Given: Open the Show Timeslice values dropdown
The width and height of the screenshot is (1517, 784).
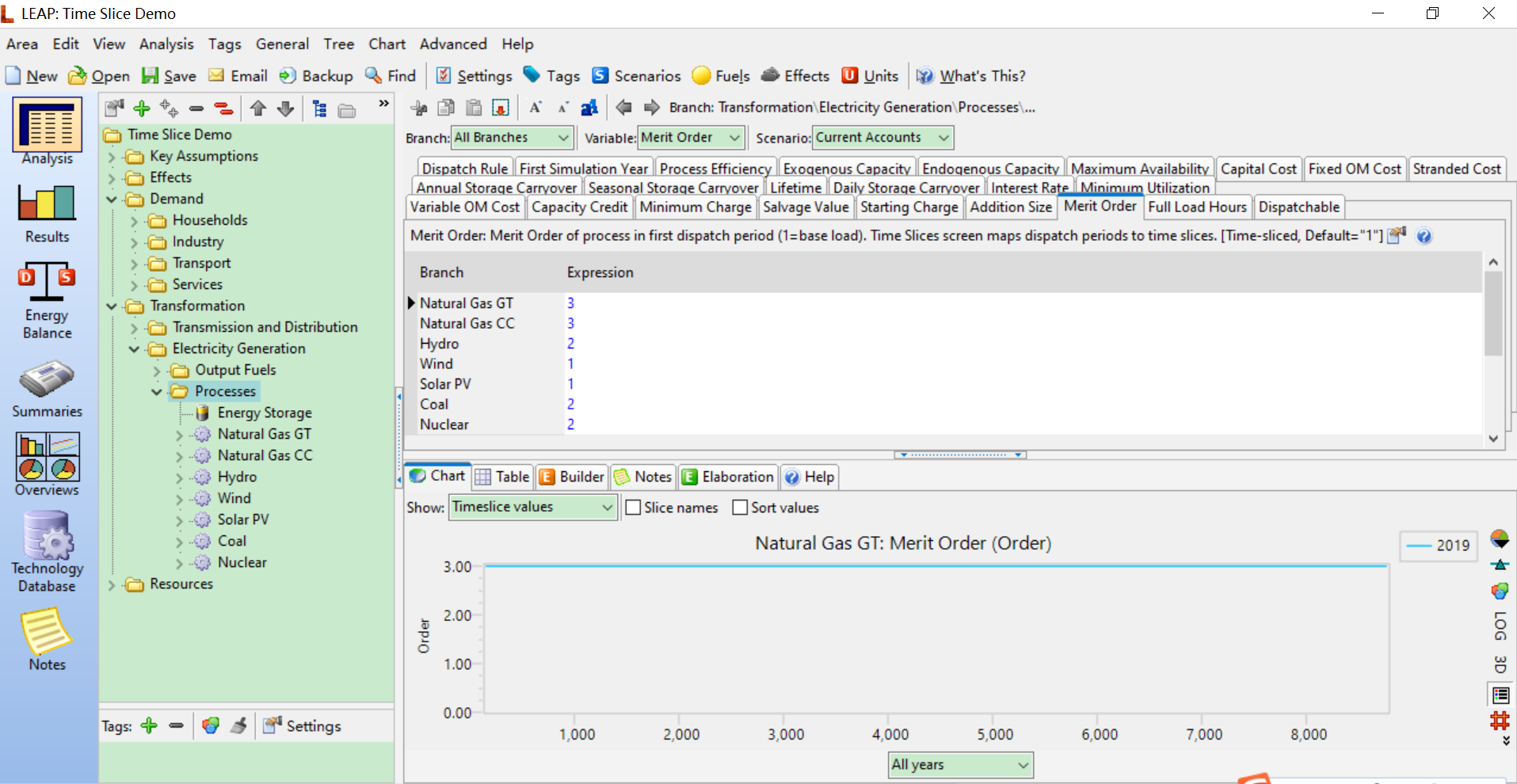Looking at the screenshot, I should pos(532,507).
